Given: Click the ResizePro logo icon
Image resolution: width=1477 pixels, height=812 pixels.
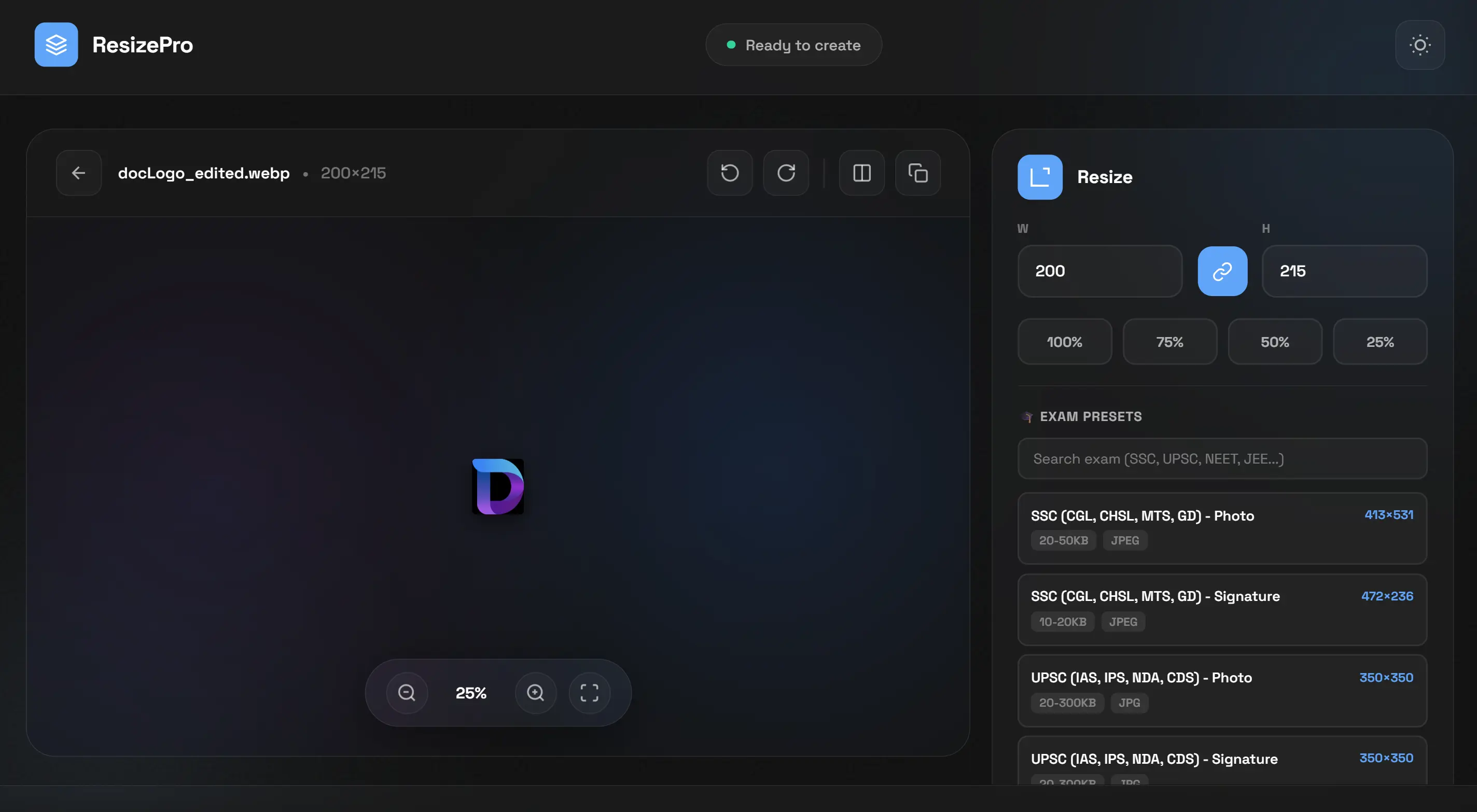Looking at the screenshot, I should 56,45.
